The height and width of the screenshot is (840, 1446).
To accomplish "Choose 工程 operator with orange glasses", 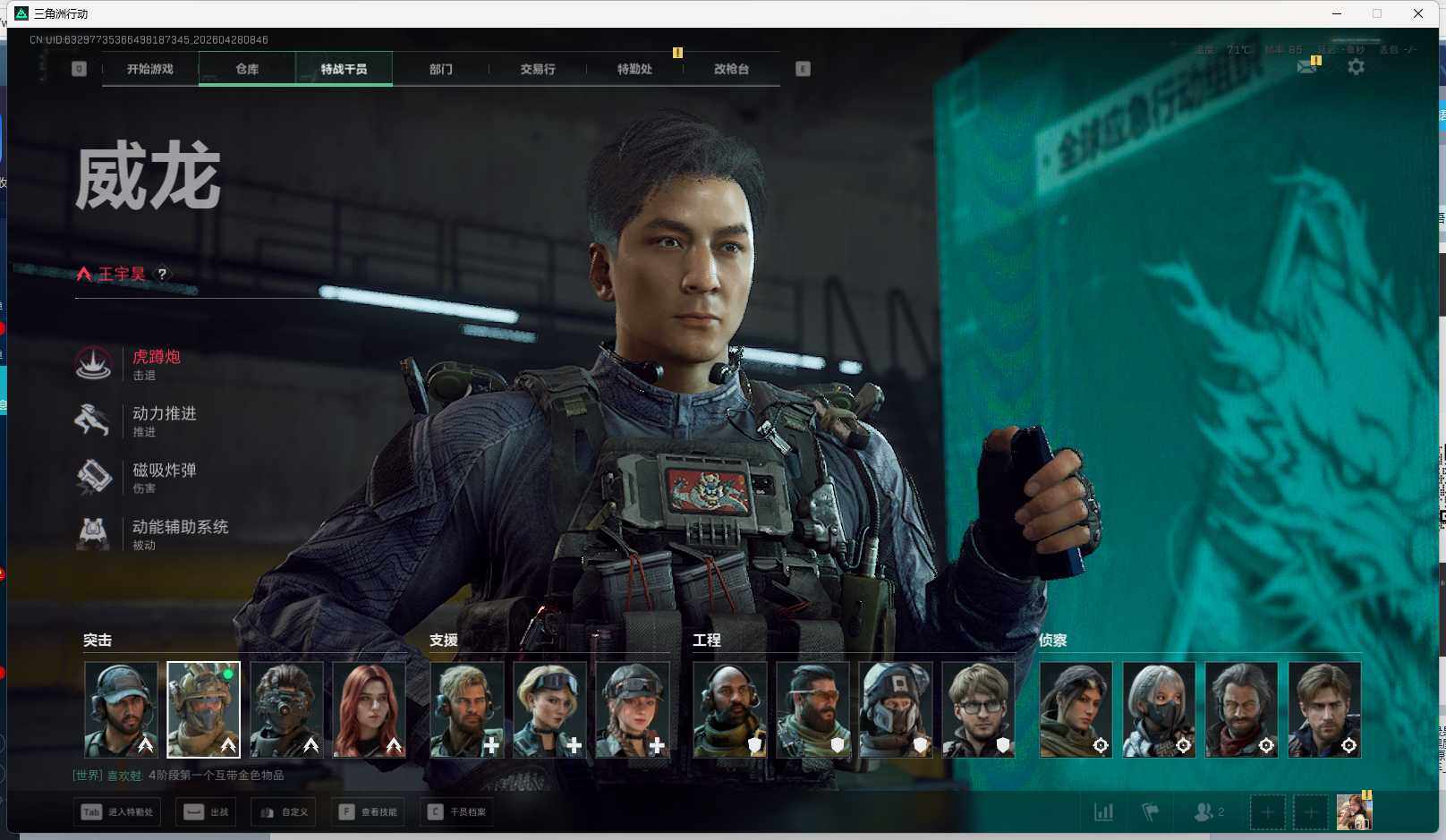I will tap(812, 709).
